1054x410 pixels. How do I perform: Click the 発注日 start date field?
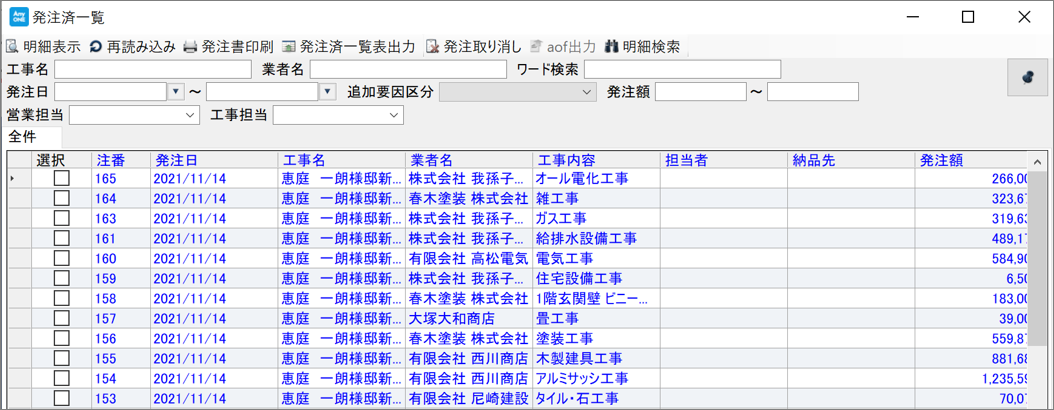click(x=111, y=91)
